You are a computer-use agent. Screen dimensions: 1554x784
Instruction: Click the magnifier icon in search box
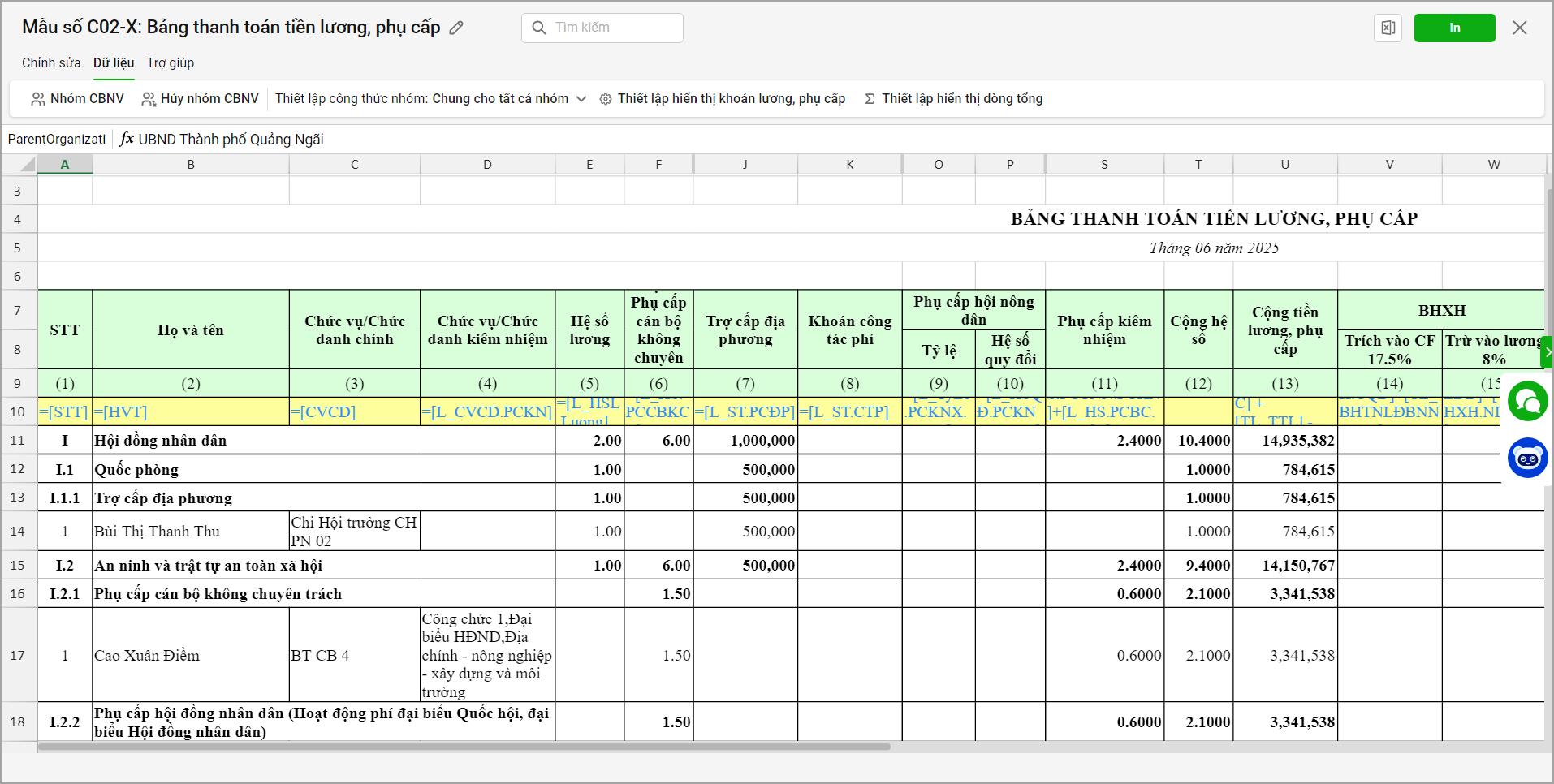[x=539, y=28]
